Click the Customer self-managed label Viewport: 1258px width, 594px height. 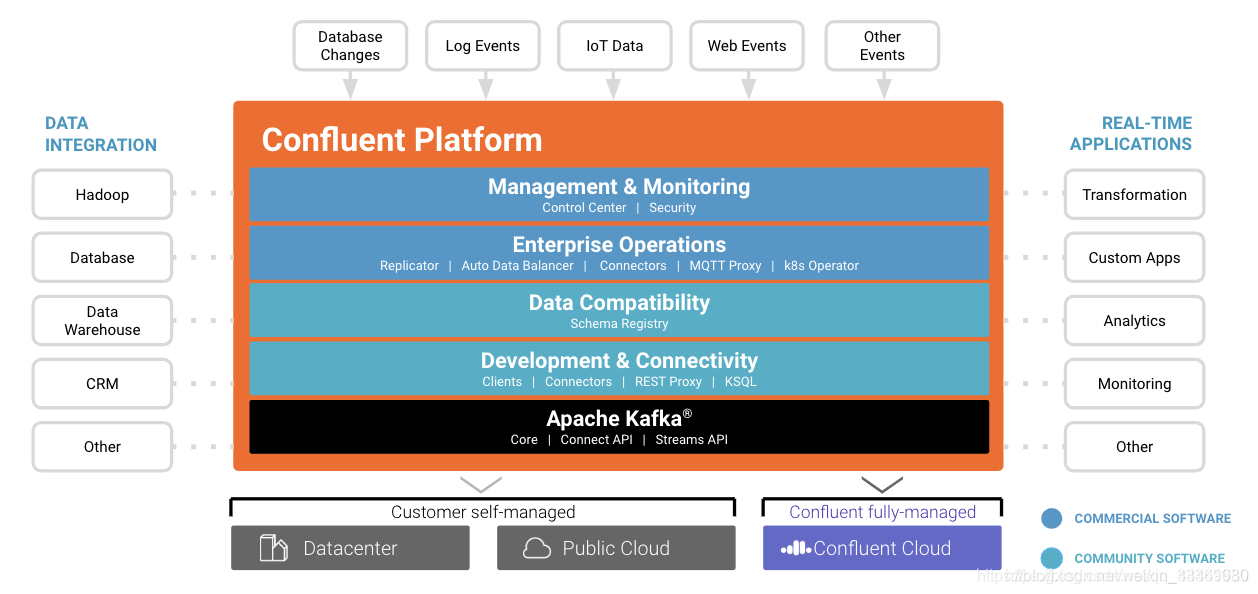(x=483, y=512)
